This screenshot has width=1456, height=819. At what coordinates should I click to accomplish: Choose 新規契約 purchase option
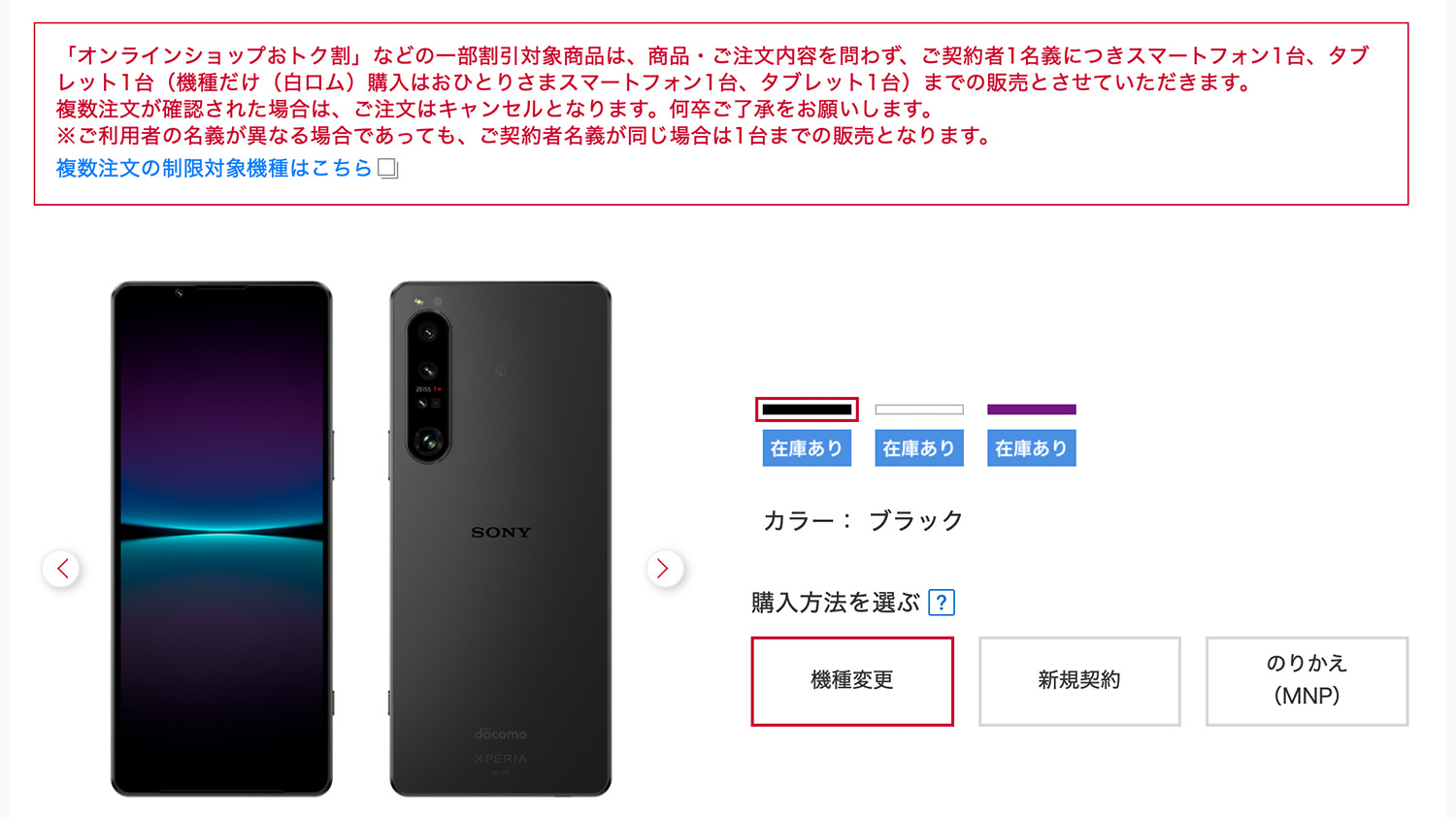1079,681
